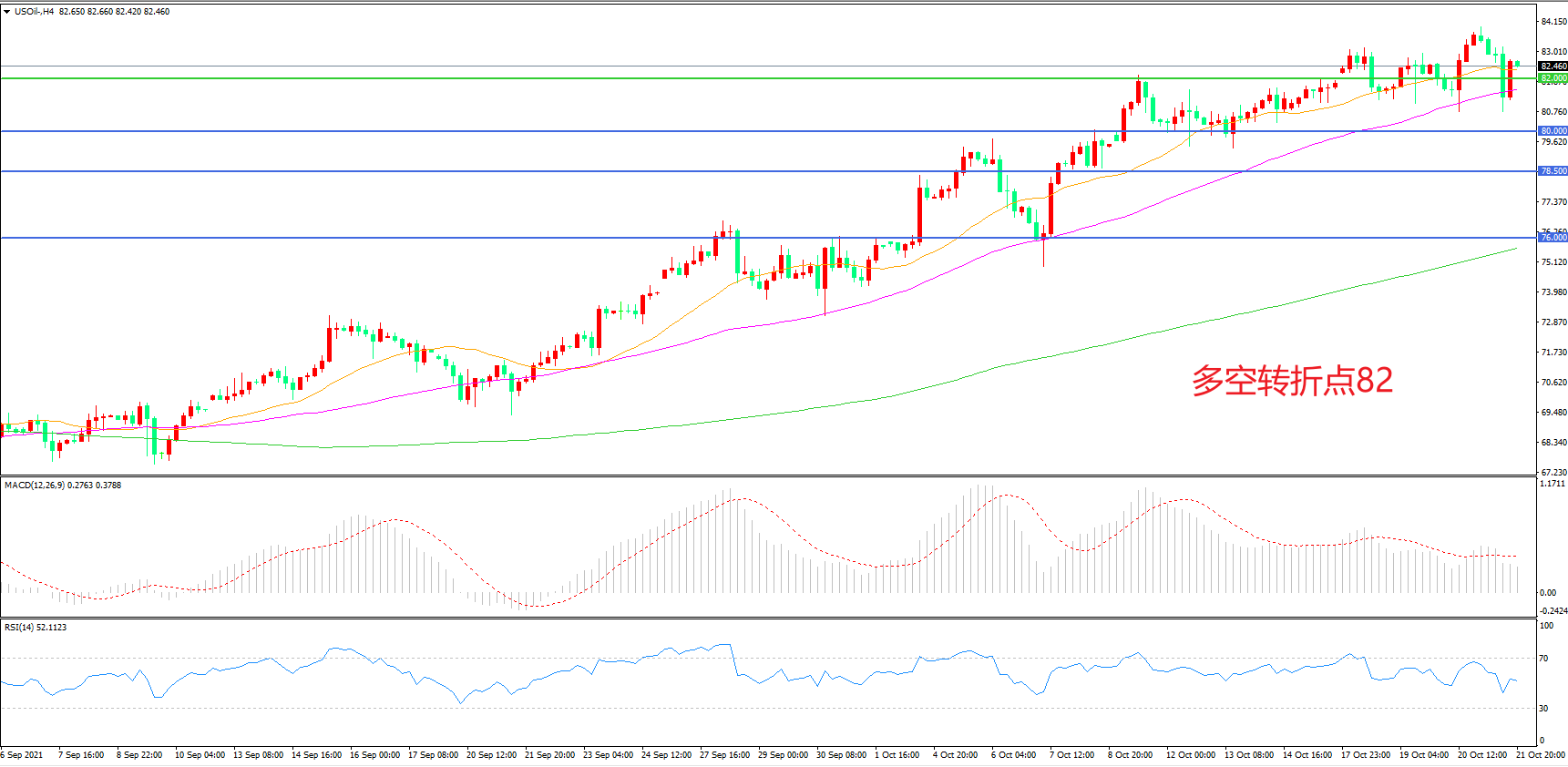
Task: Click the RSI 30 oversold level label
Action: pyautogui.click(x=1543, y=708)
